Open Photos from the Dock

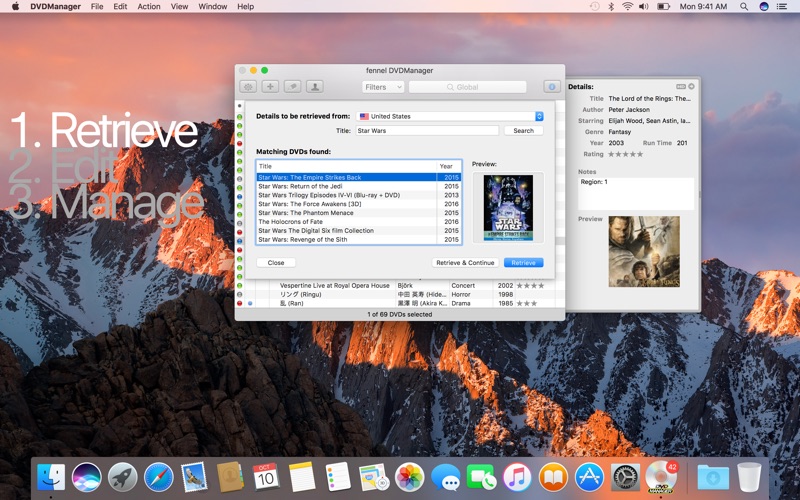tap(409, 478)
